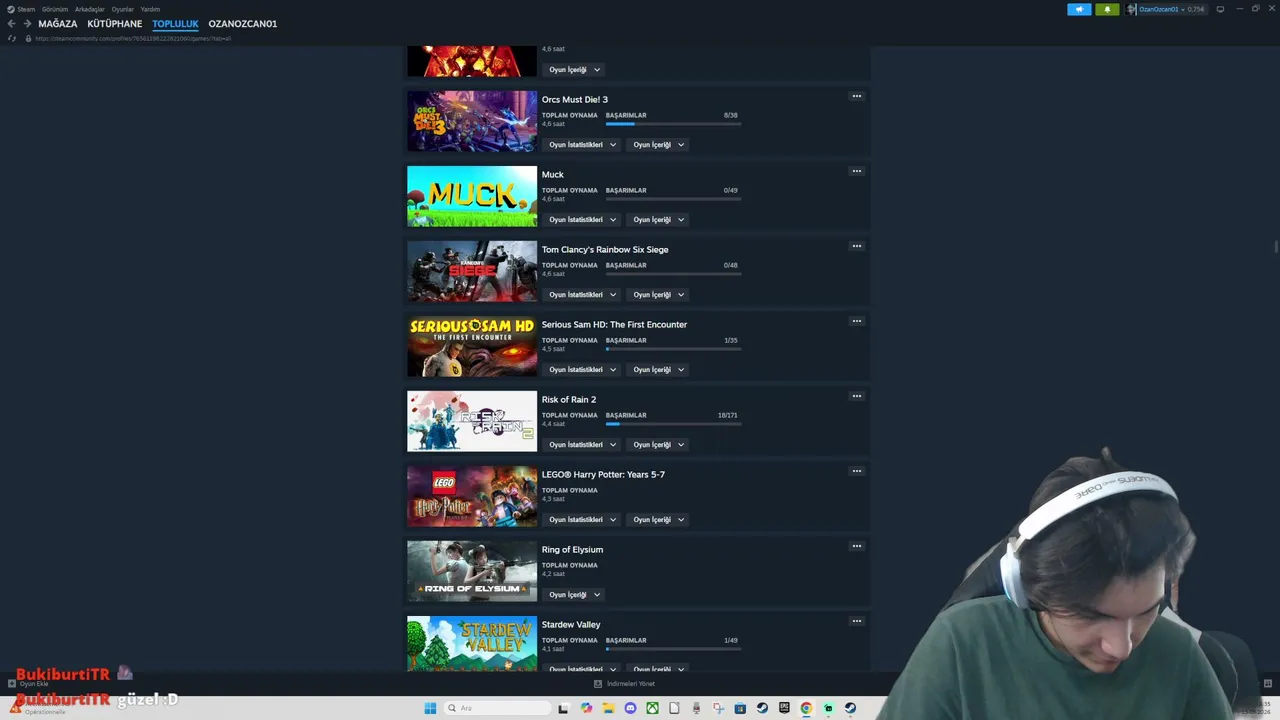
Task: Switch to the KÜTÜPHANE tab
Action: (115, 24)
